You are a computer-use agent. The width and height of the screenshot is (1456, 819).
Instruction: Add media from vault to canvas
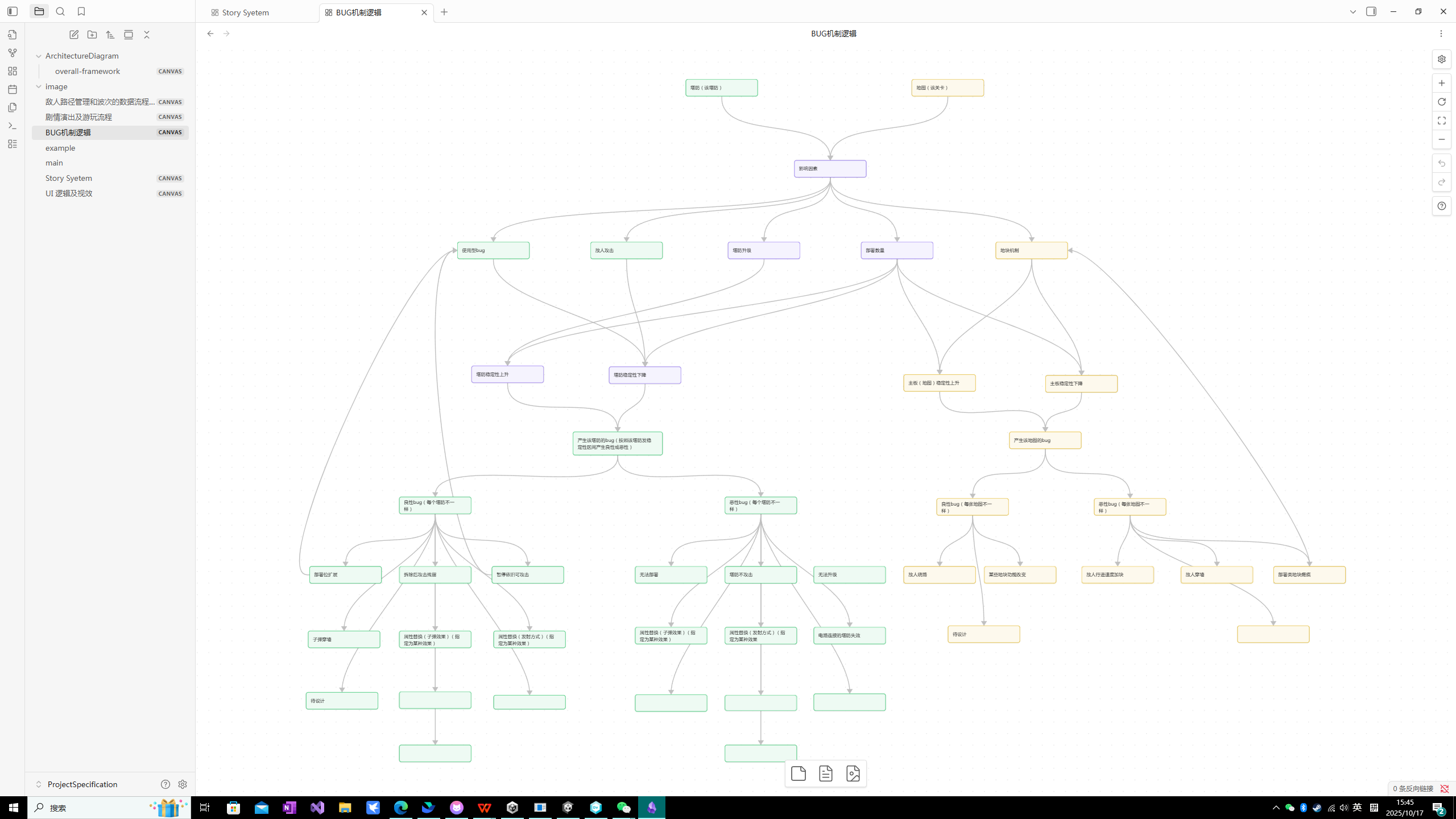853,773
